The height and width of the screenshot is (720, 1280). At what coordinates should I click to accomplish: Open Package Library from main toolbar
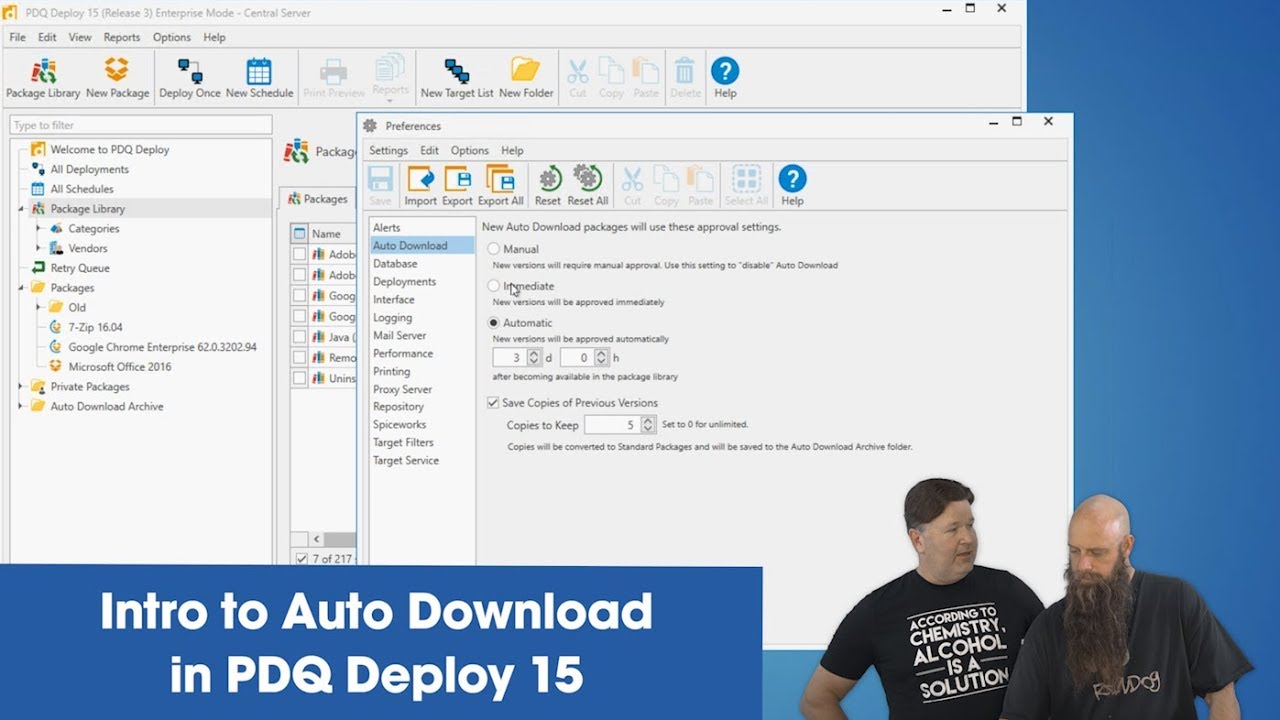click(43, 78)
